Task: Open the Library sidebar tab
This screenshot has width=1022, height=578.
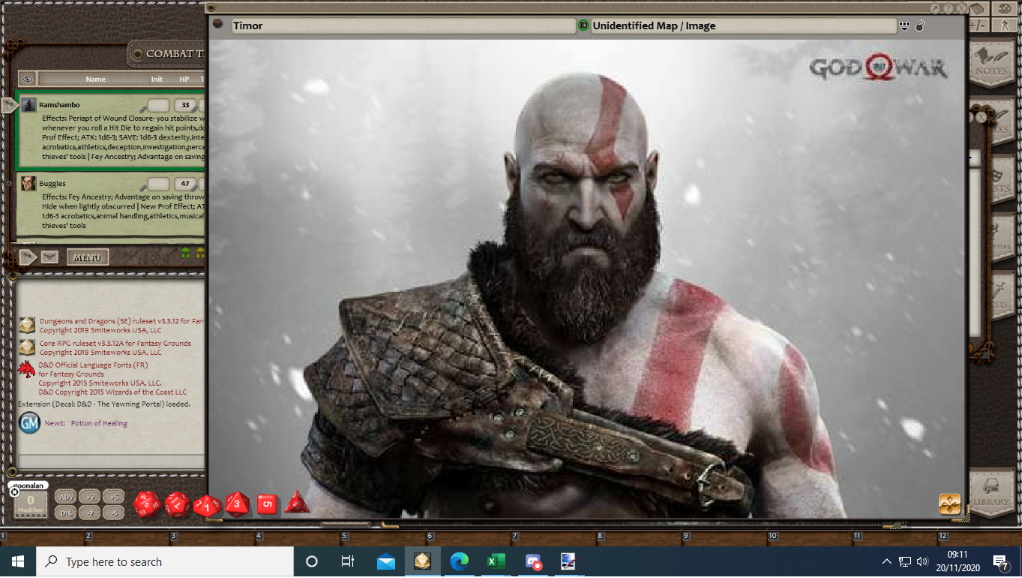Action: pyautogui.click(x=991, y=493)
